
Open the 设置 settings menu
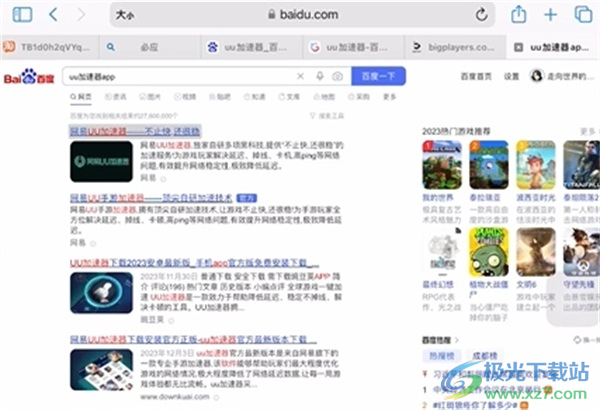pos(511,76)
